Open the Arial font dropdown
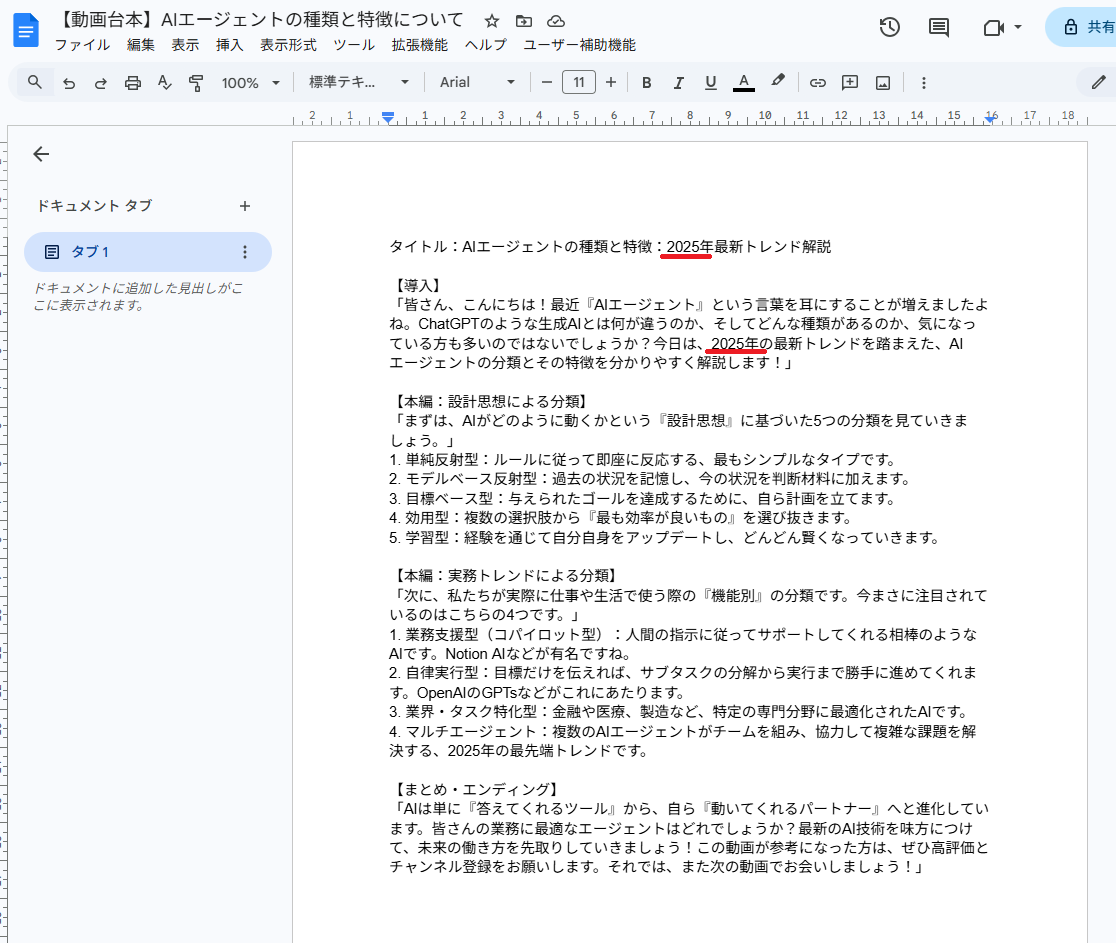 pyautogui.click(x=478, y=83)
